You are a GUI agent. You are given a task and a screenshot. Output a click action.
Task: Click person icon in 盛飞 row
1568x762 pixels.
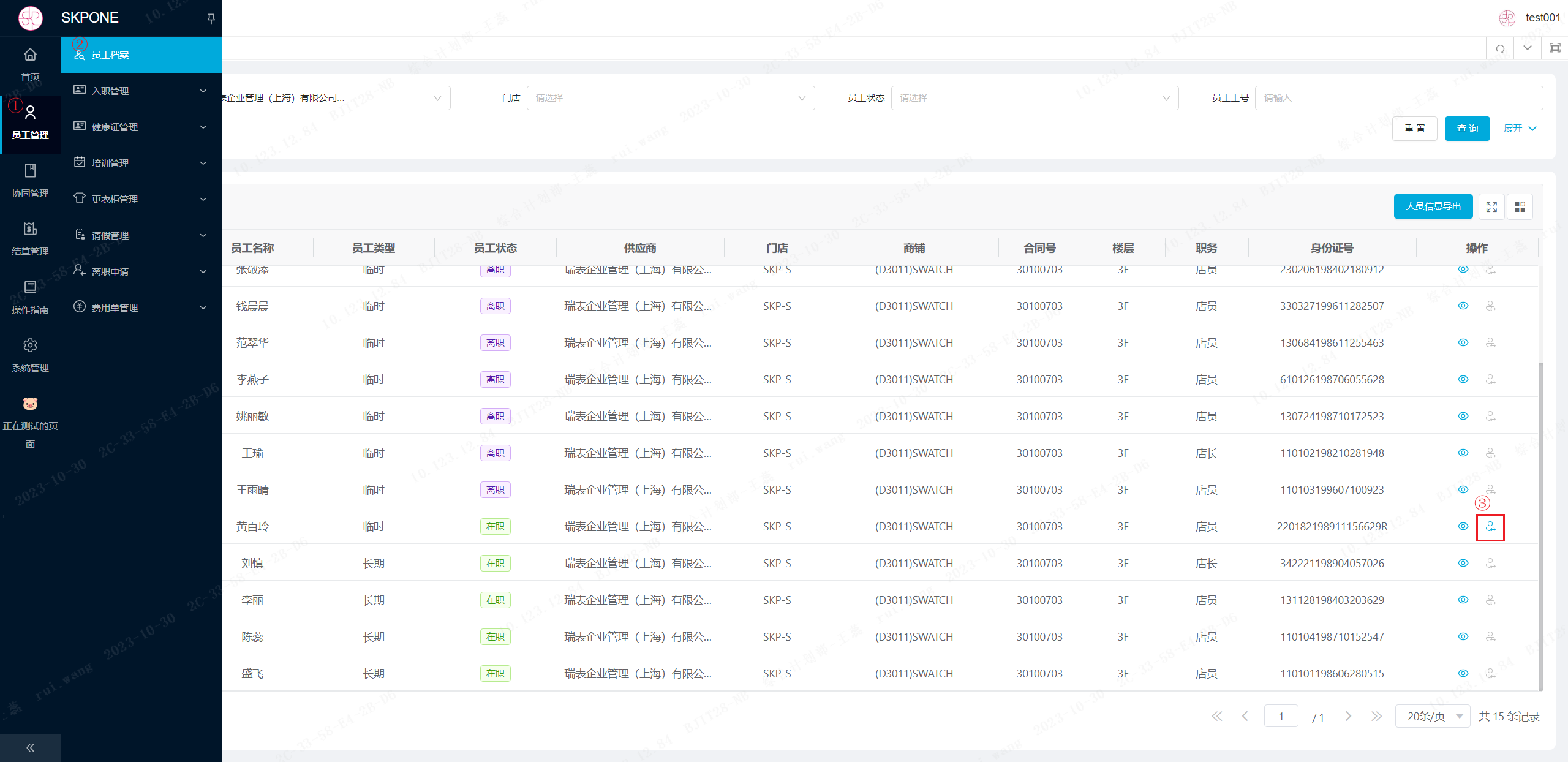(x=1490, y=674)
